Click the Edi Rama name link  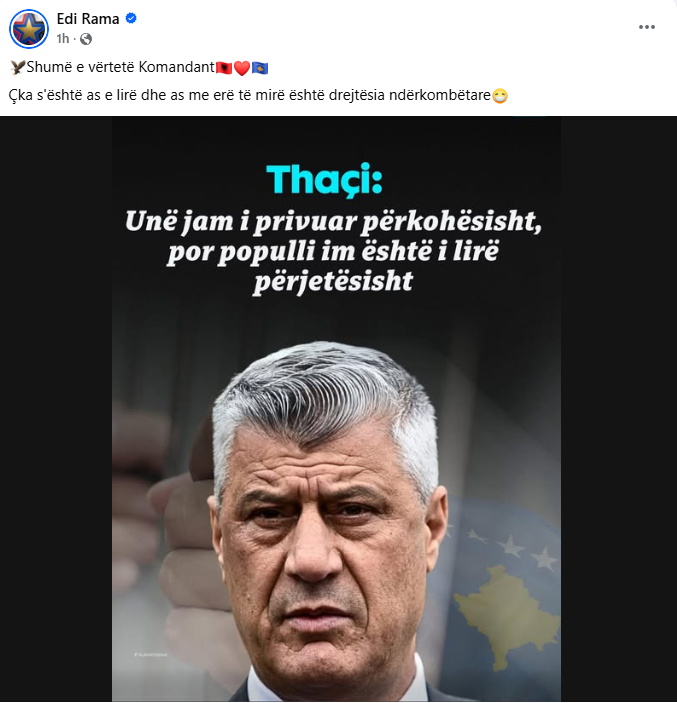(x=88, y=19)
